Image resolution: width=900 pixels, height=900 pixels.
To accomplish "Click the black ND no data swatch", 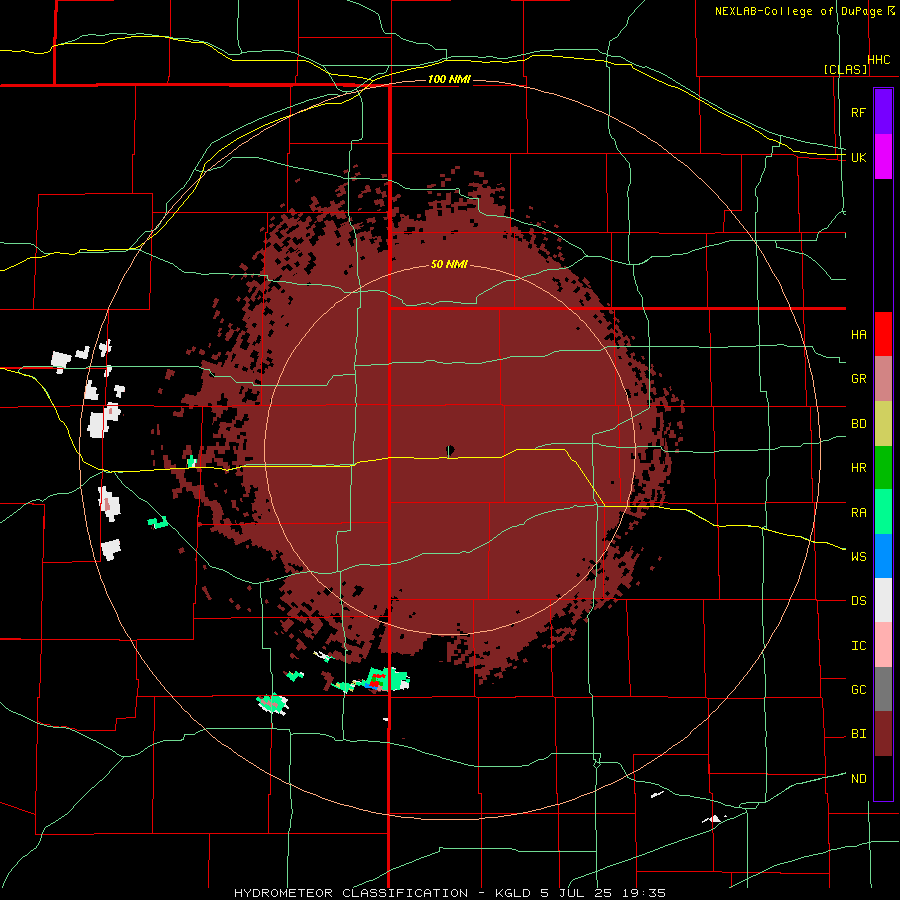I will coord(883,778).
